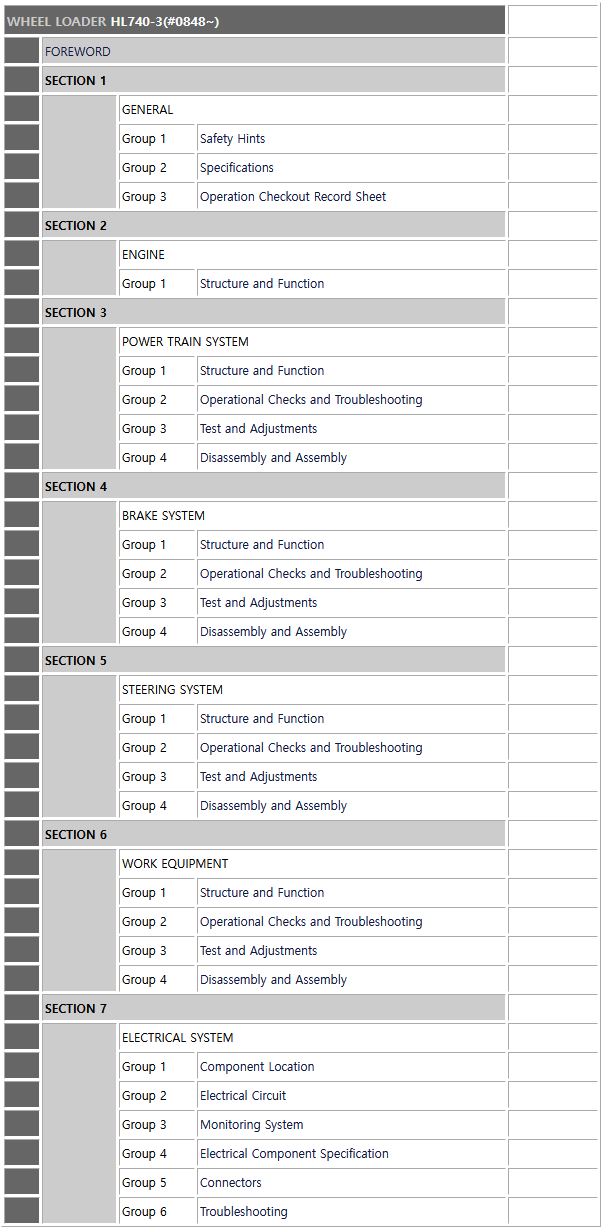Image resolution: width=610 pixels, height=1232 pixels.
Task: Click the dark square beside SECTION 3
Action: [21, 312]
